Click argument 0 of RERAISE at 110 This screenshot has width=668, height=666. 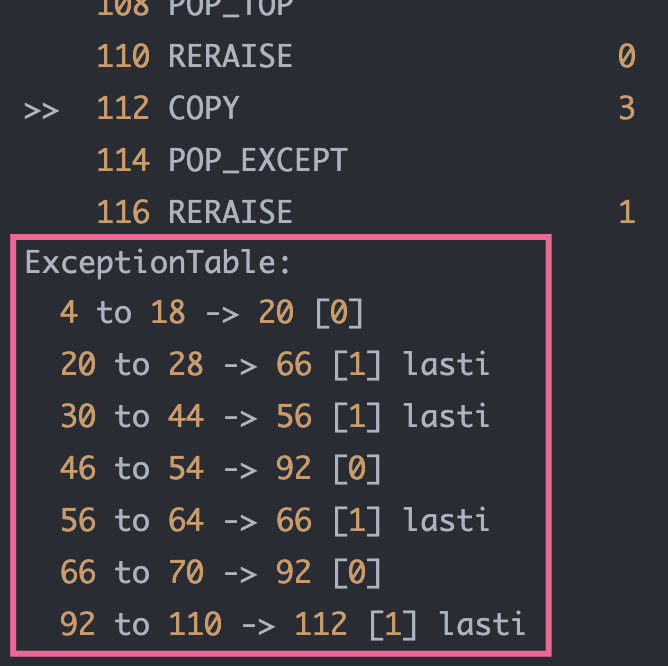pyautogui.click(x=627, y=56)
